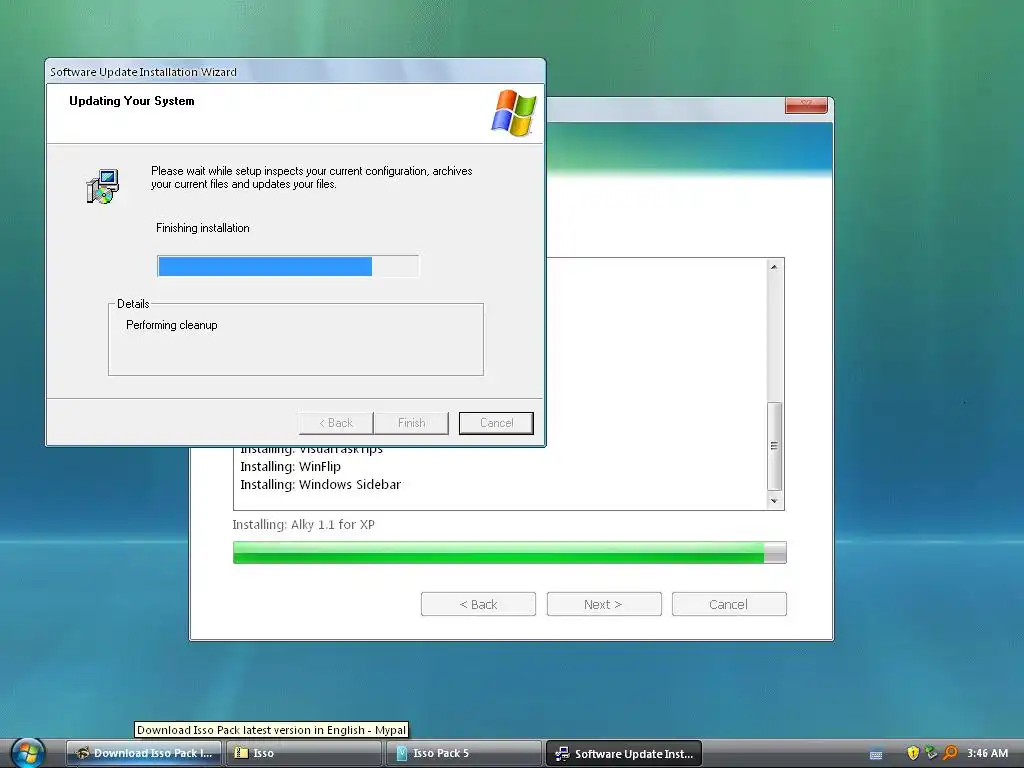Image resolution: width=1024 pixels, height=768 pixels.
Task: Click 'Installing: Alky 1.1 for XP' status text
Action: coord(304,524)
